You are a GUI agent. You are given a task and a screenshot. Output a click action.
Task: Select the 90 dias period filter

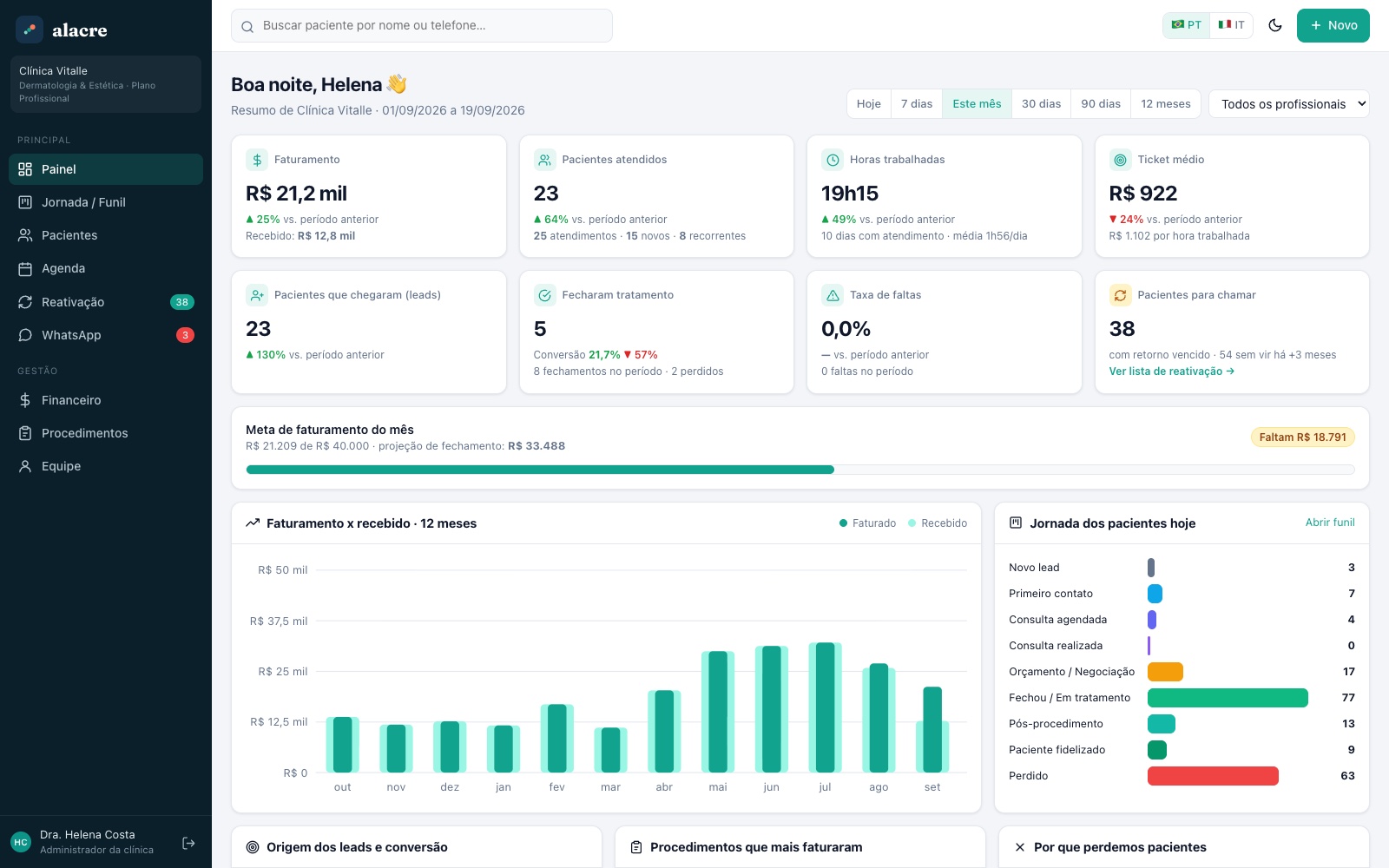coord(1101,104)
